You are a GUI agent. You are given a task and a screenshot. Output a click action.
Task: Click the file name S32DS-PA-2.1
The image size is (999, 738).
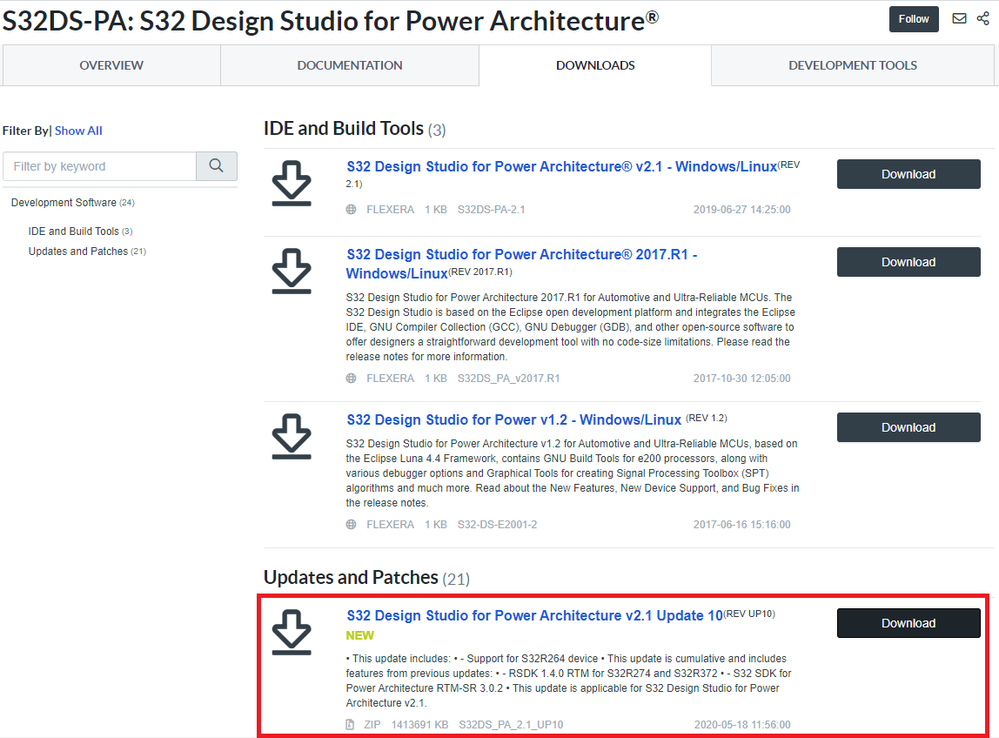coord(491,209)
